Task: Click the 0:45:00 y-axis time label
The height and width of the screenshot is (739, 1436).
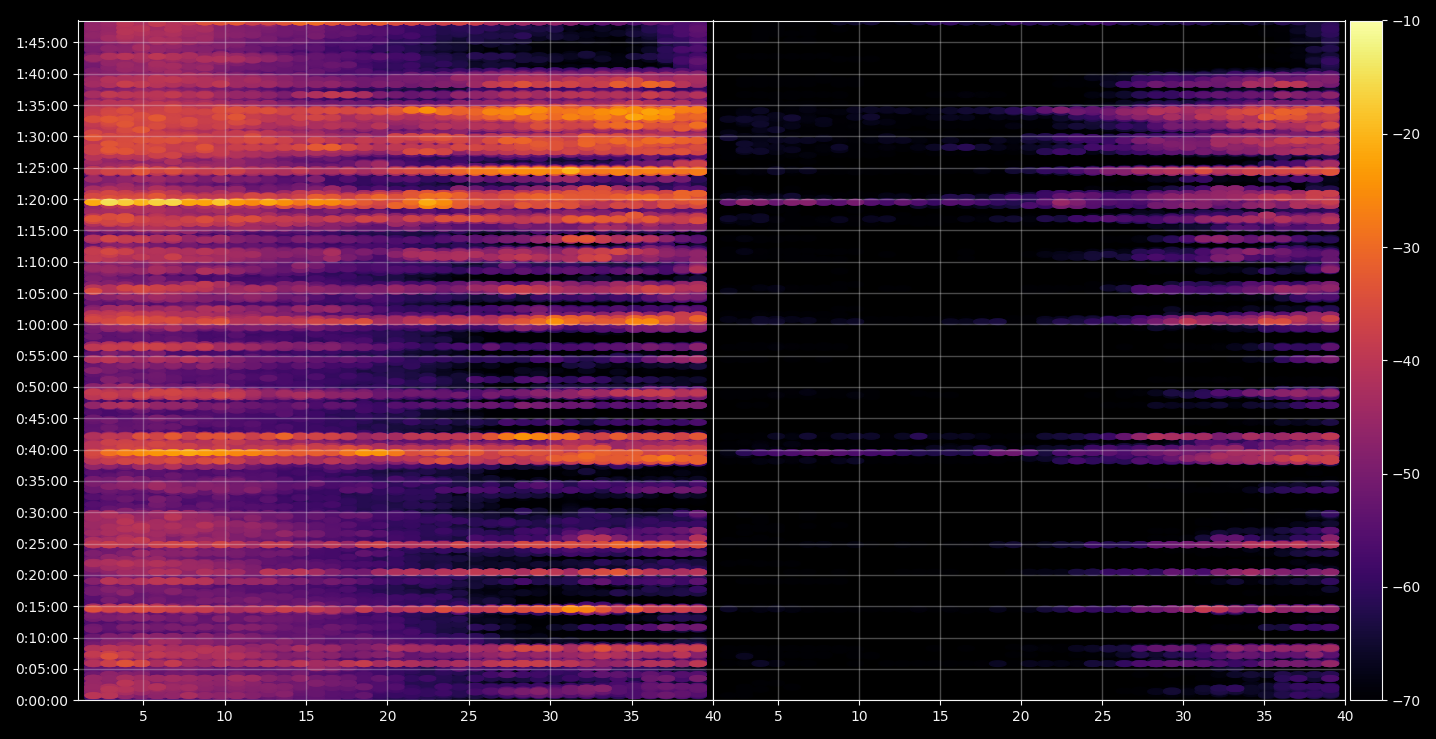Action: click(43, 419)
